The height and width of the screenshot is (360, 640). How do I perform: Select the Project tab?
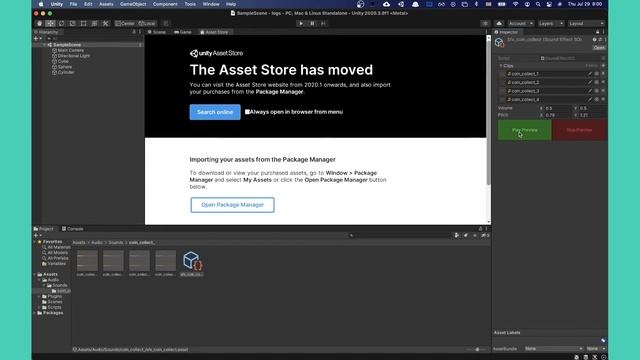[44, 229]
